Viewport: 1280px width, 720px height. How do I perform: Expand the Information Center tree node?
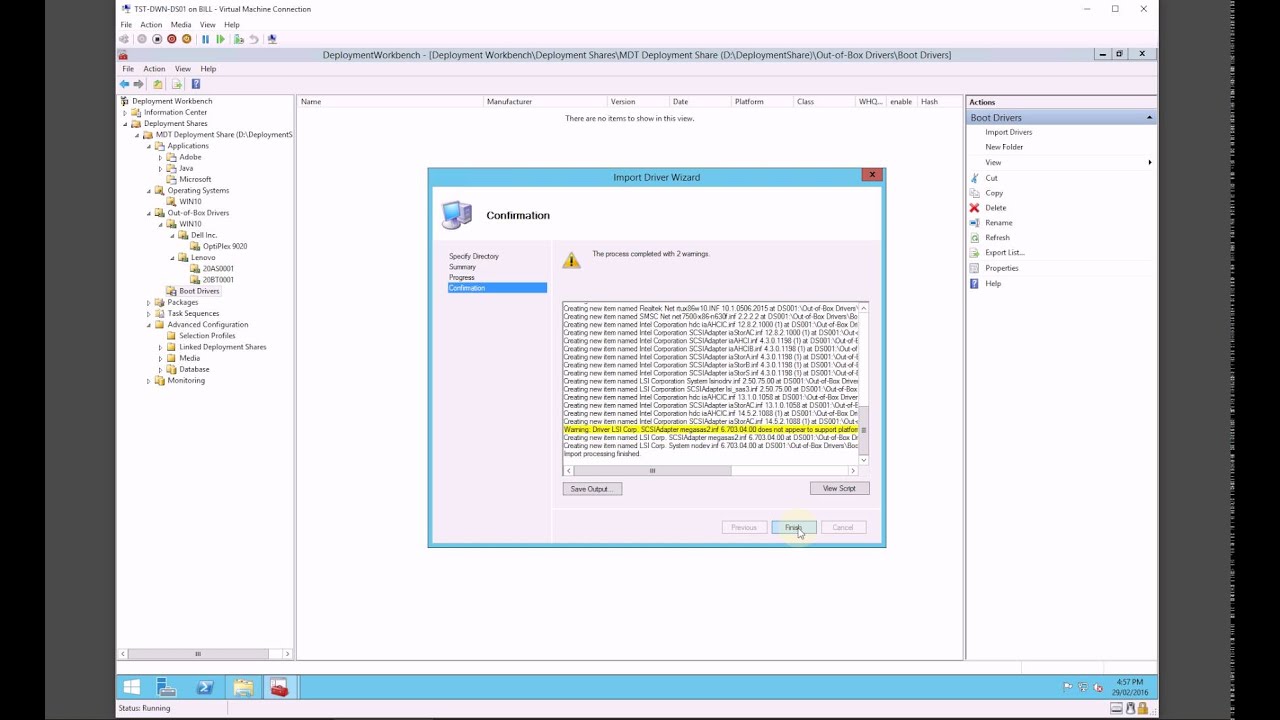click(x=125, y=112)
